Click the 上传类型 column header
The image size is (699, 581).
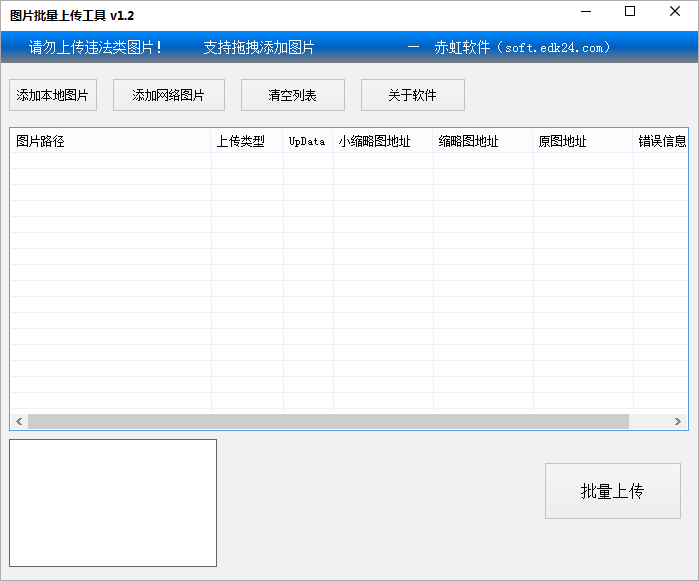tap(247, 141)
